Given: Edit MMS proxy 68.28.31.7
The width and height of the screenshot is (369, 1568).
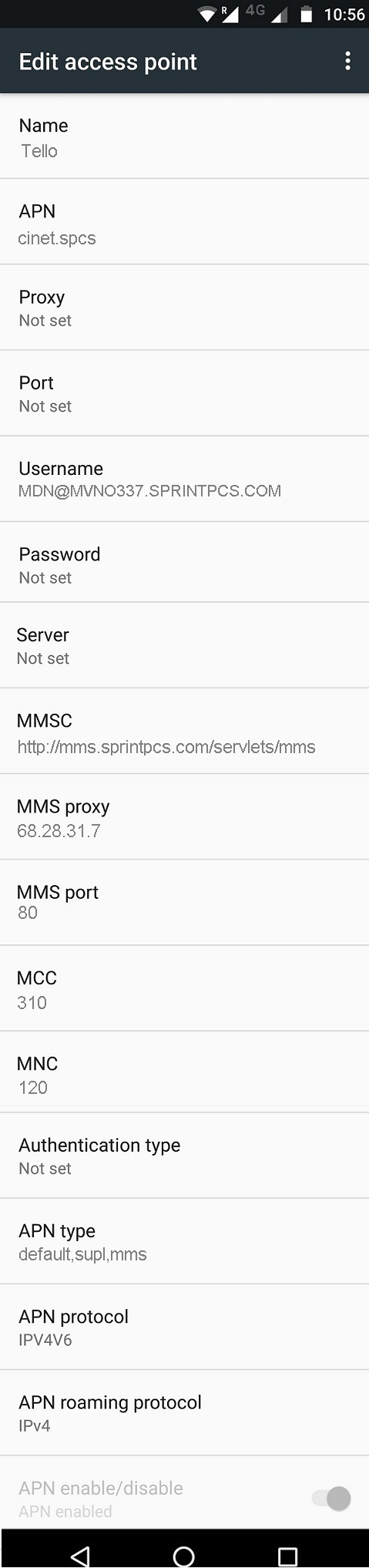Looking at the screenshot, I should (x=184, y=817).
